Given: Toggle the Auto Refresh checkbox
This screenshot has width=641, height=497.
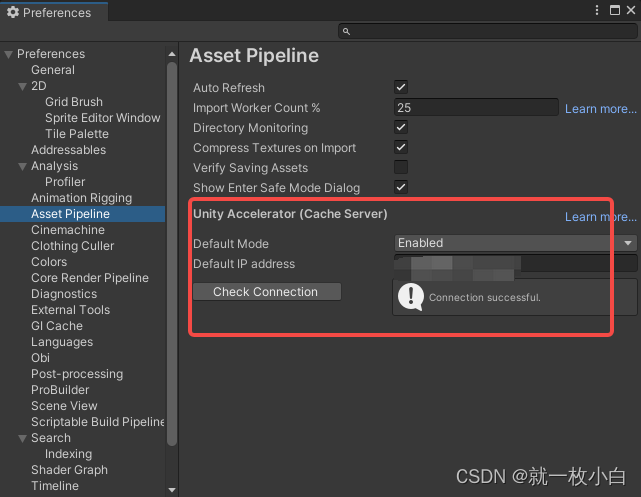Looking at the screenshot, I should pyautogui.click(x=401, y=87).
